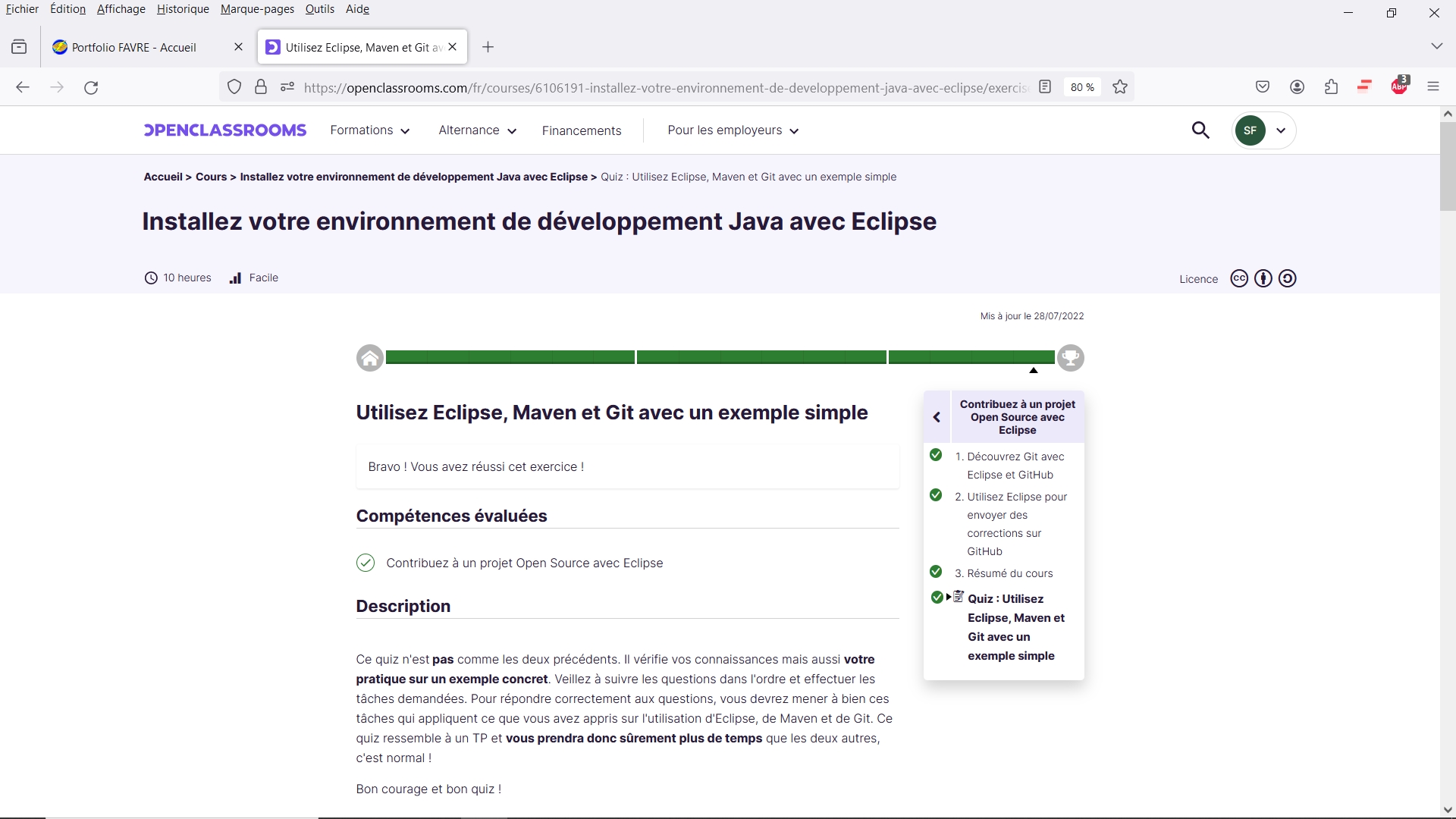Collapse chapter panel with left chevron
This screenshot has width=1456, height=819.
[x=937, y=417]
